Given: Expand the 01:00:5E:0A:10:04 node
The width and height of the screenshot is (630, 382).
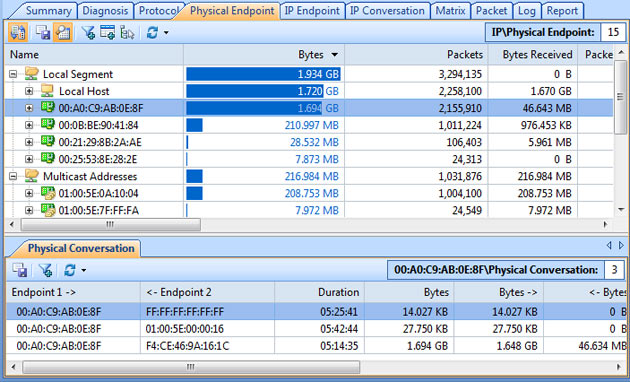Looking at the screenshot, I should tap(29, 194).
